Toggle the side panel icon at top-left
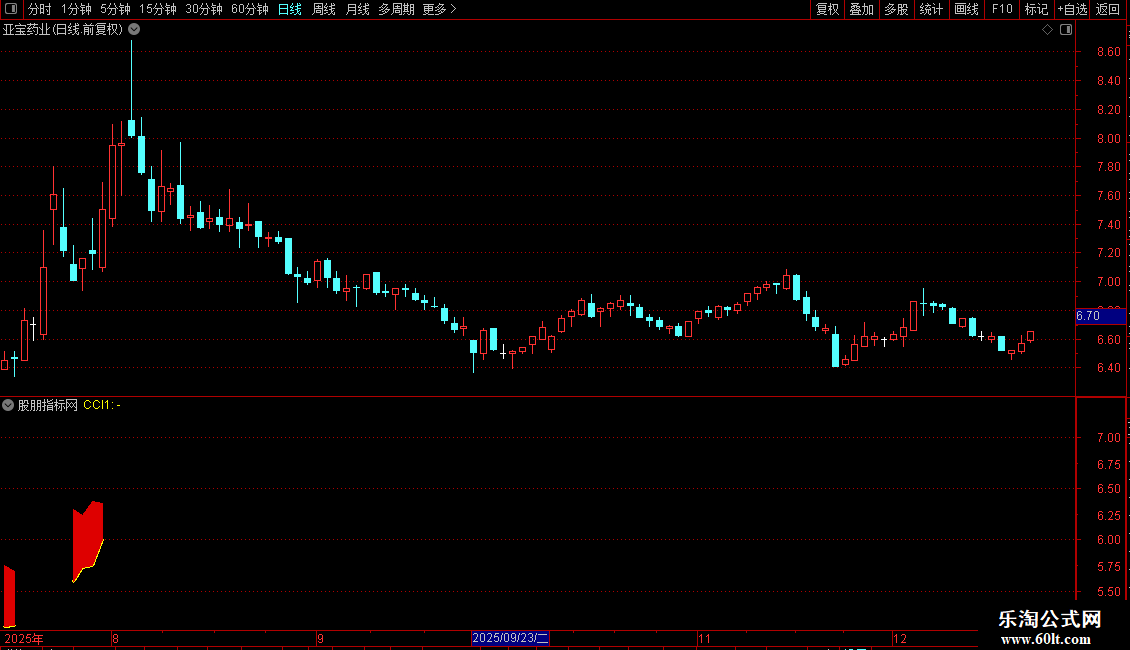Image resolution: width=1130 pixels, height=650 pixels. click(x=11, y=9)
